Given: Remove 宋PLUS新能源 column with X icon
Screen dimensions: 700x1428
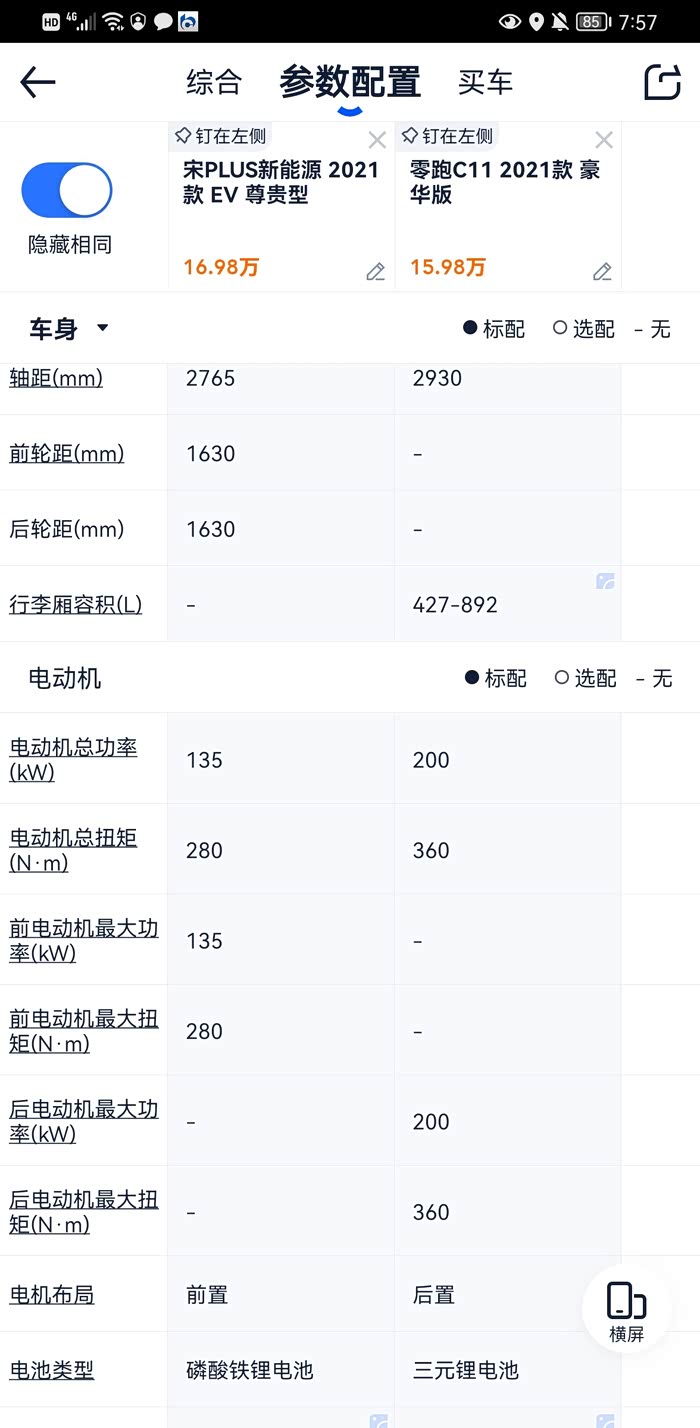Looking at the screenshot, I should tap(377, 140).
